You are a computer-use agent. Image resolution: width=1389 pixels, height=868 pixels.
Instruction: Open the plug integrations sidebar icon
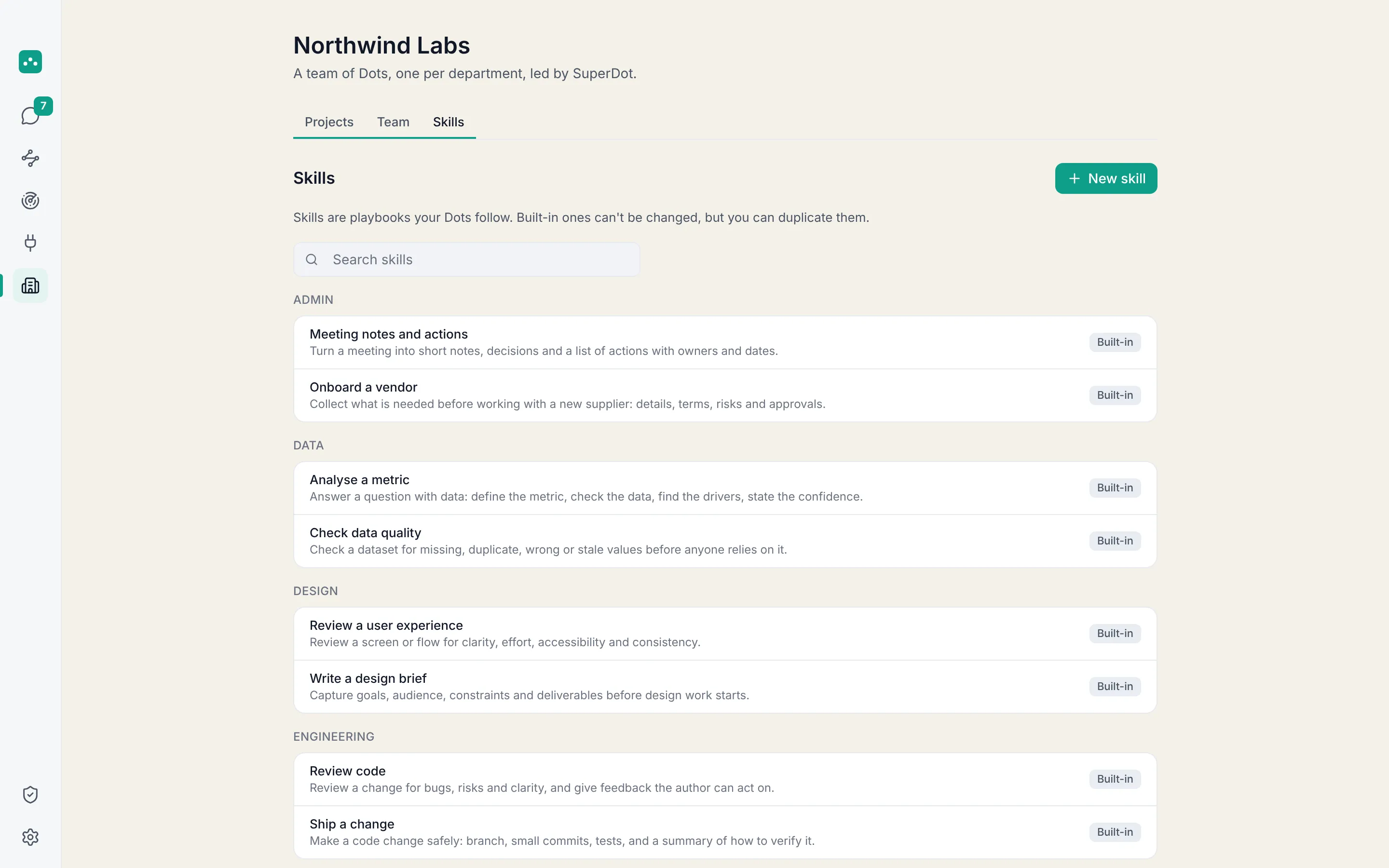(x=30, y=243)
